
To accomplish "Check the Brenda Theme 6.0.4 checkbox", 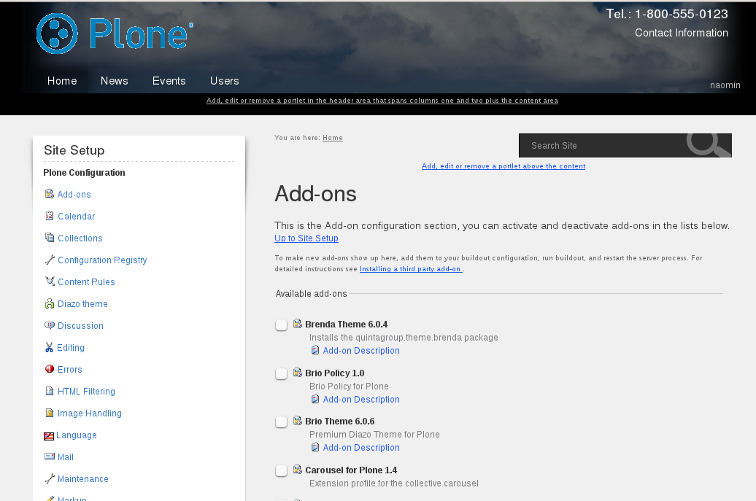I will click(x=282, y=325).
